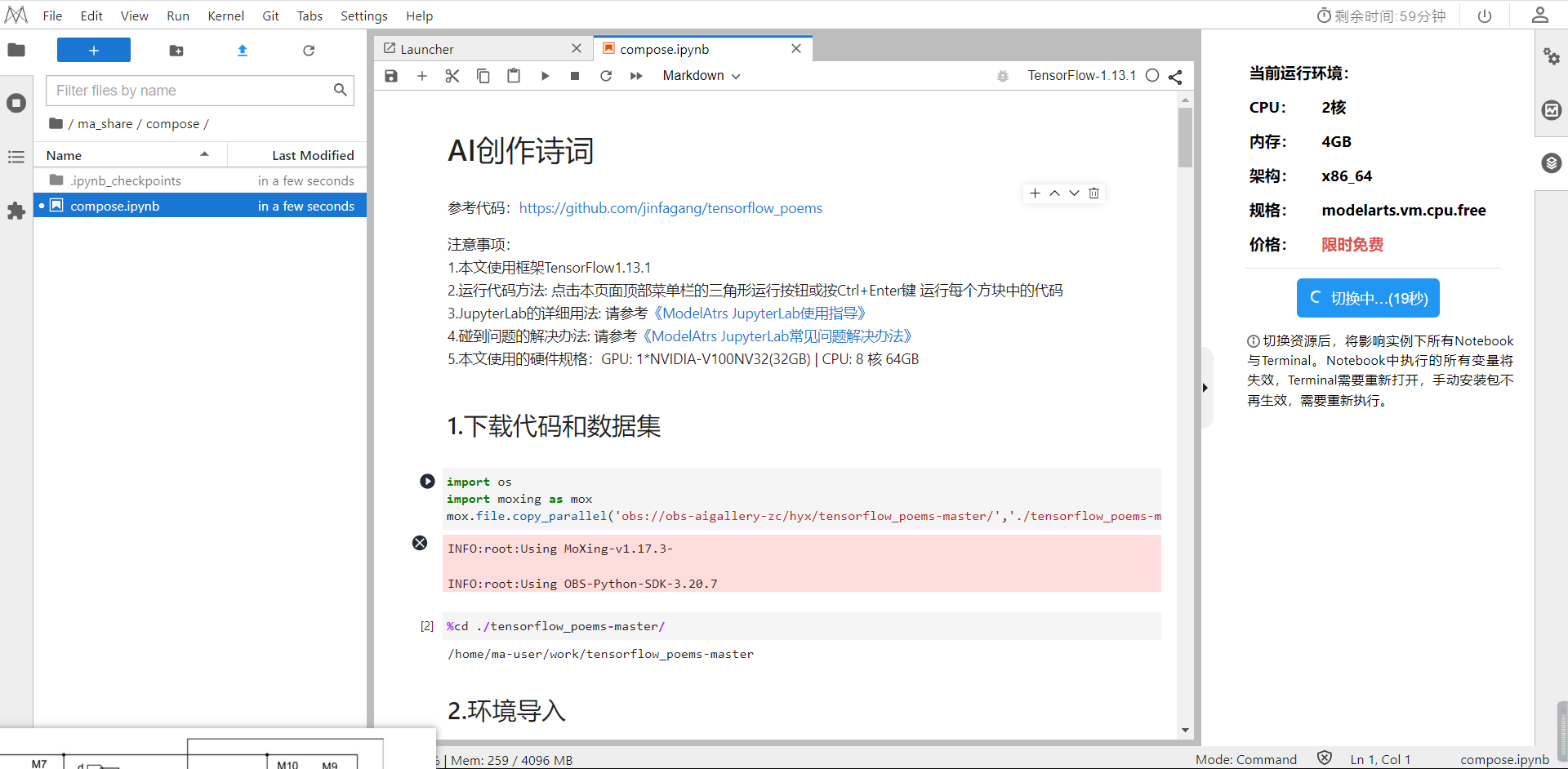The image size is (1568, 769).
Task: Open the extension manager puzzle icon
Action: (16, 211)
